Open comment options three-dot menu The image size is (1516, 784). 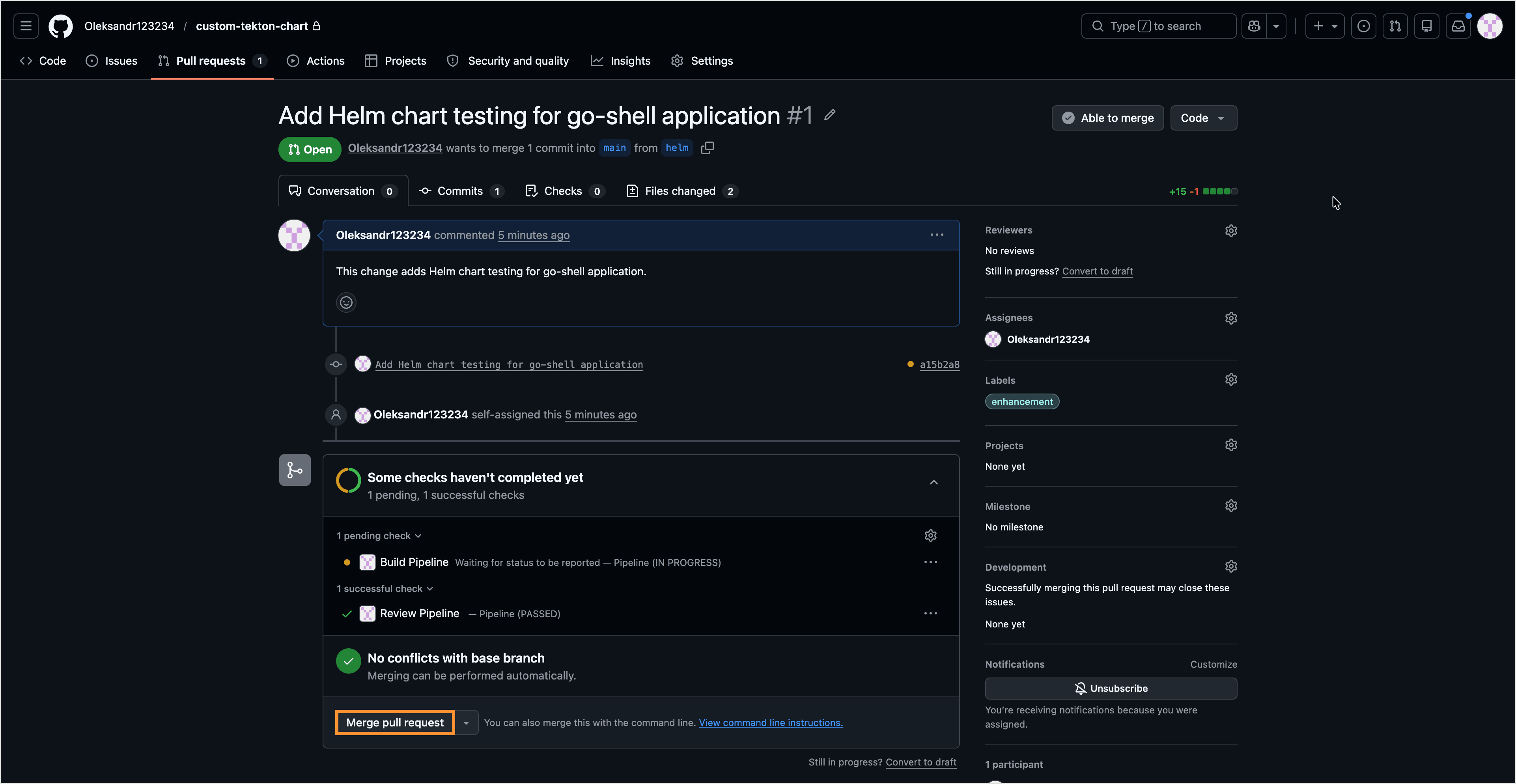click(937, 235)
